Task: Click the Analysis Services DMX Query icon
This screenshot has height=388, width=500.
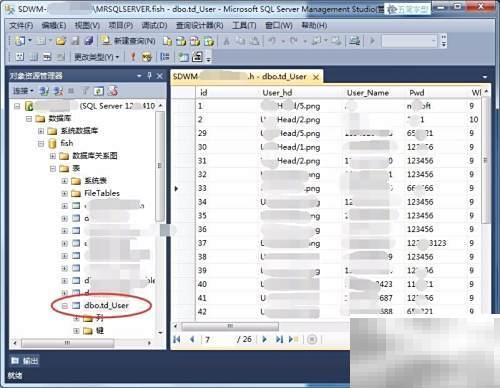Action: (195, 41)
